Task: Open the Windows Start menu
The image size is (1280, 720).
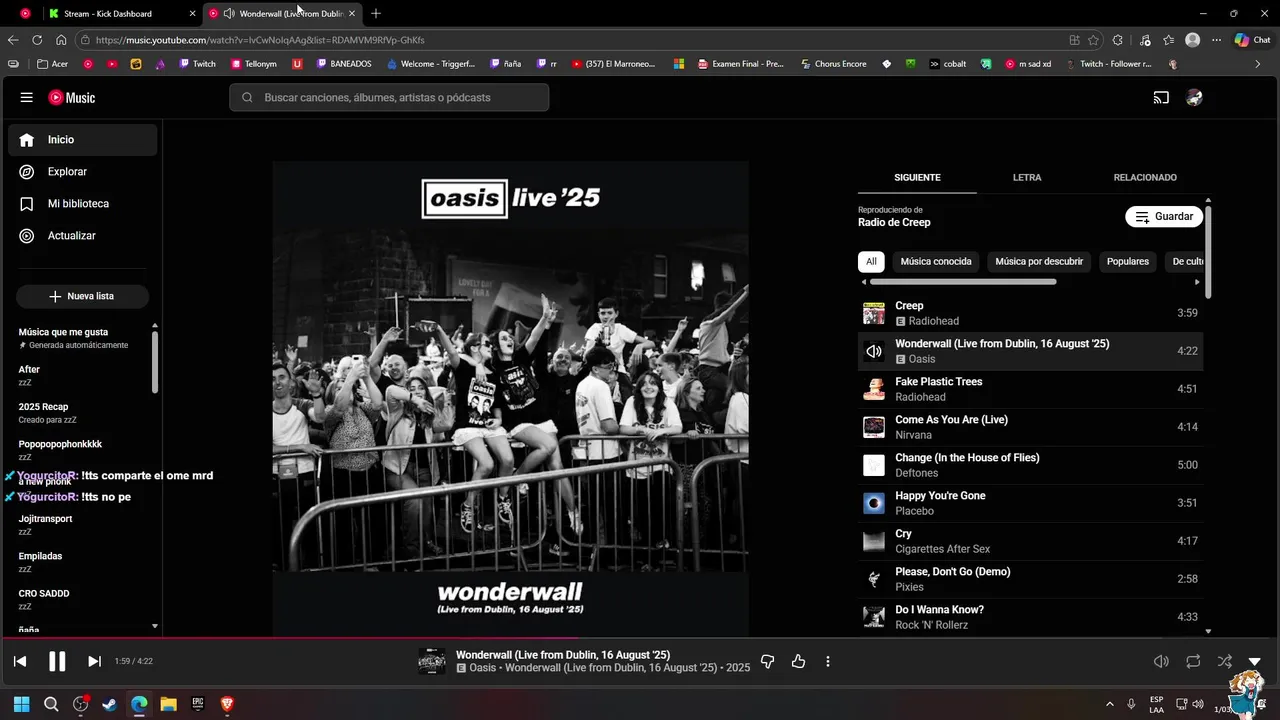Action: [x=21, y=704]
